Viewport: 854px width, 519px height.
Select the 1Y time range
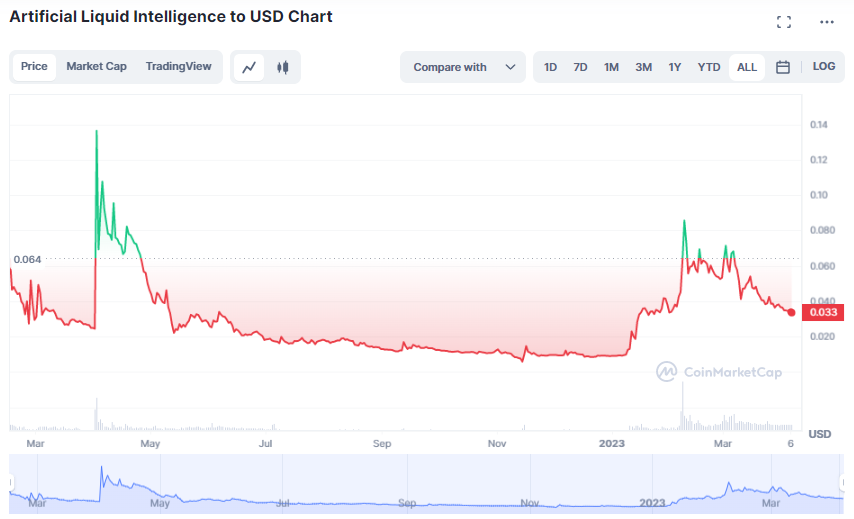click(x=675, y=67)
